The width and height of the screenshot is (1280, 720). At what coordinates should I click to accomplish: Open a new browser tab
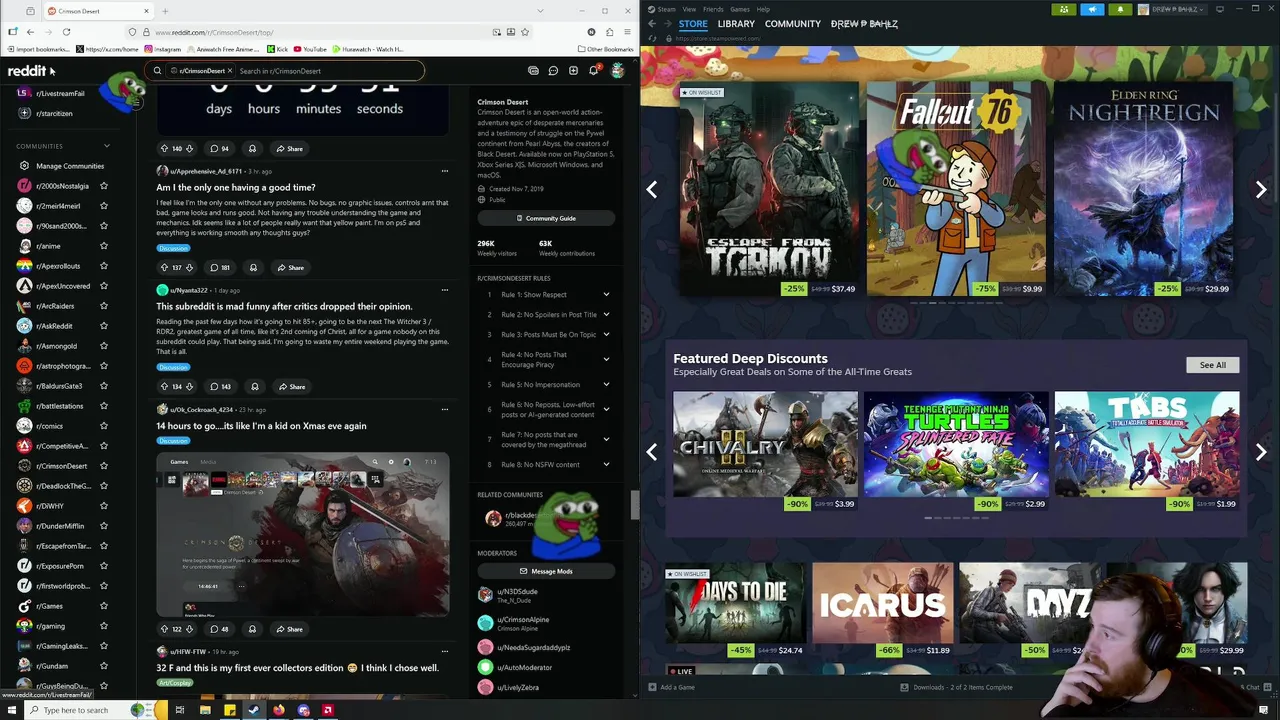165,11
